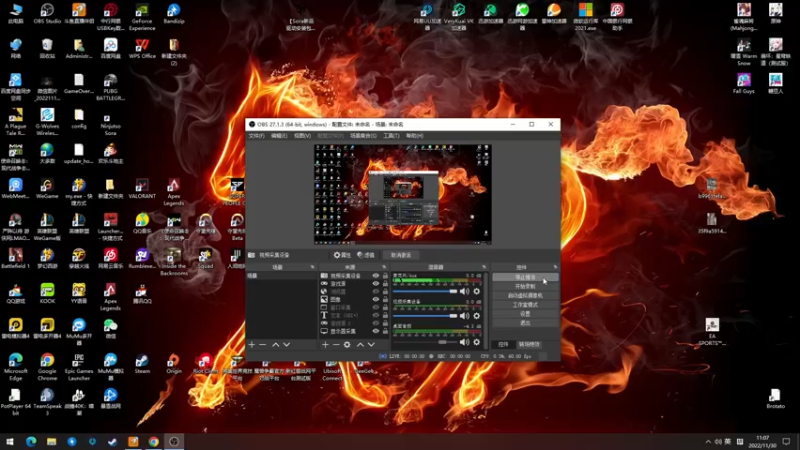Open the File menu in OBS
The height and width of the screenshot is (450, 800).
[x=256, y=136]
